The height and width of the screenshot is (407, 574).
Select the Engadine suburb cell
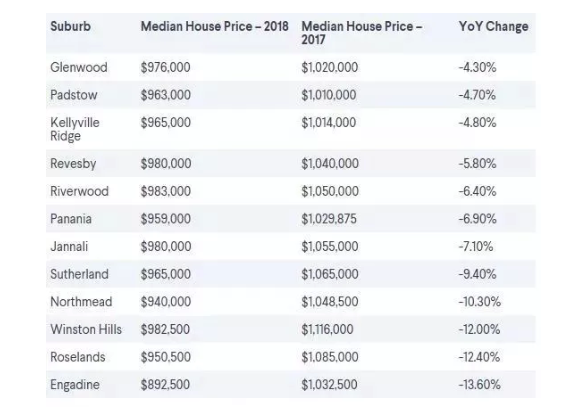click(75, 385)
